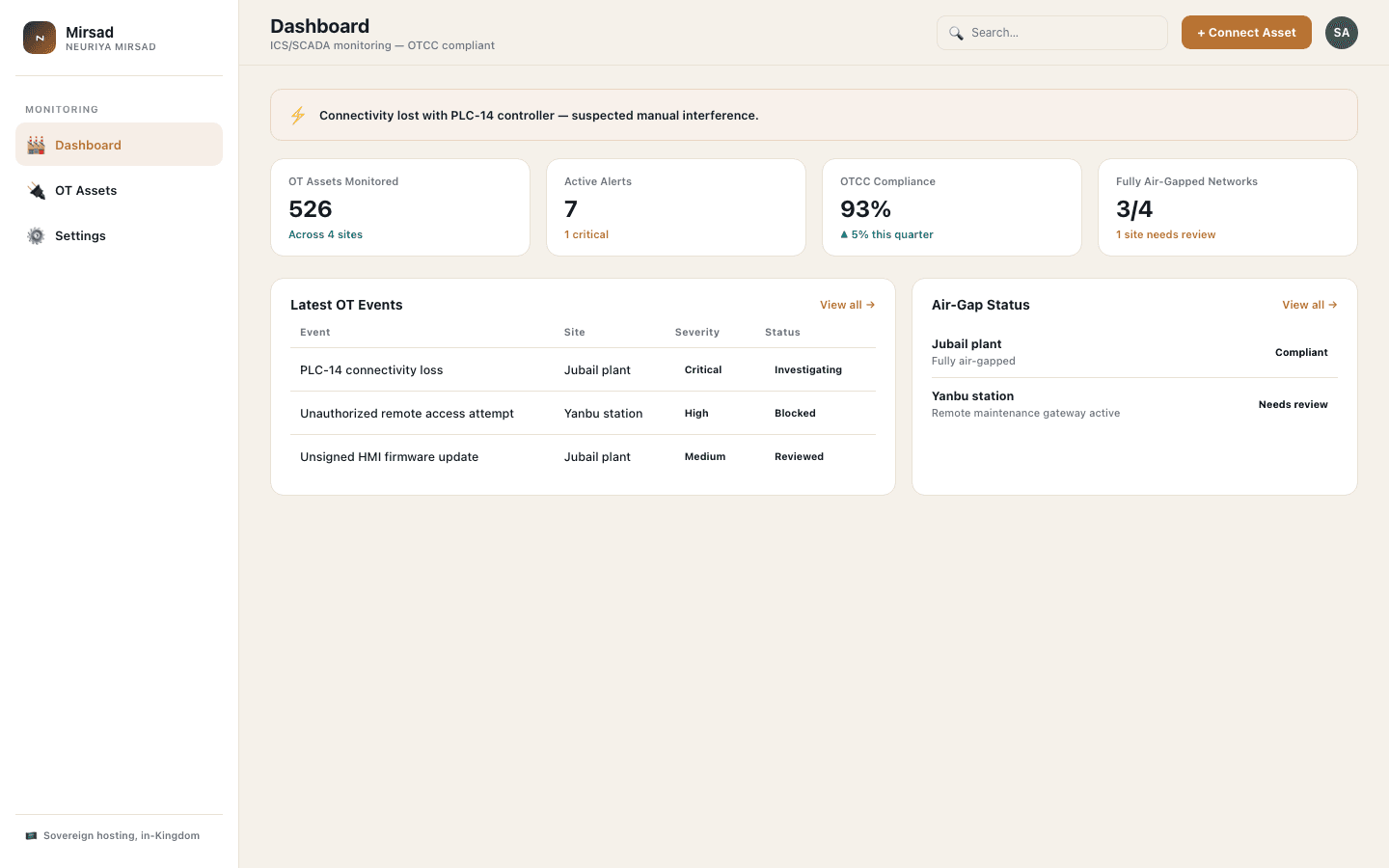Click the magnifier icon in search box
Screen dimensions: 1389x868
pos(956,33)
